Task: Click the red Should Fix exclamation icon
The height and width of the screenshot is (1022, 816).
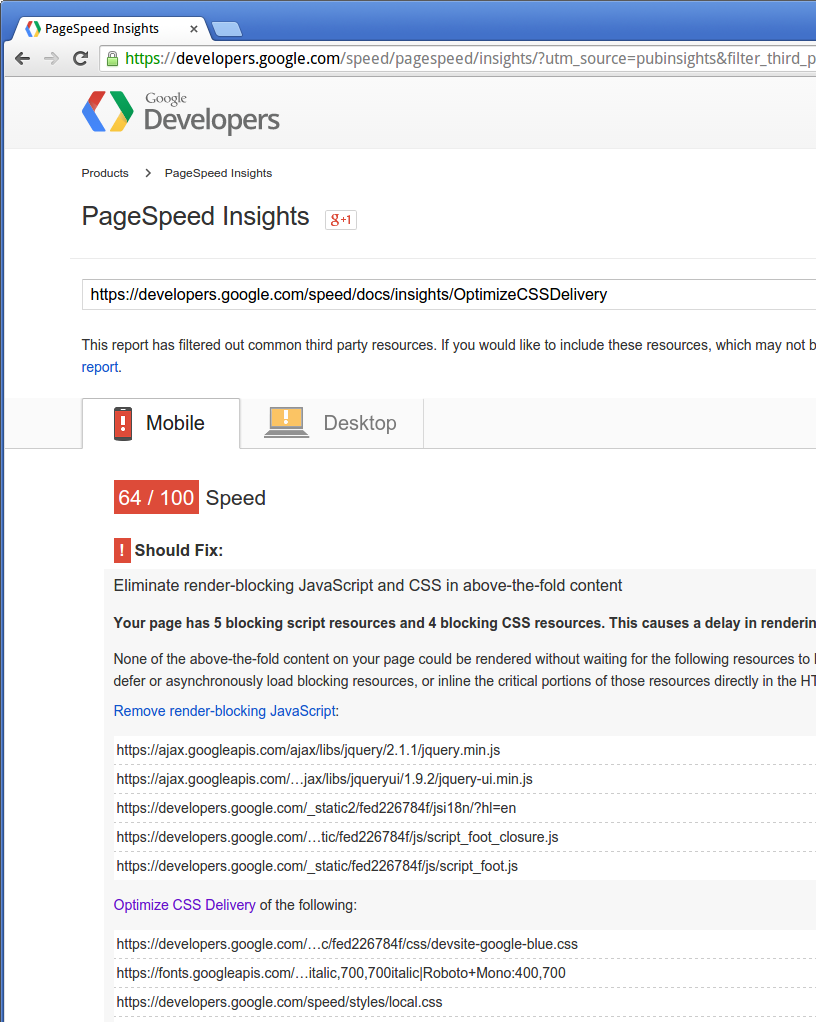Action: tap(122, 550)
